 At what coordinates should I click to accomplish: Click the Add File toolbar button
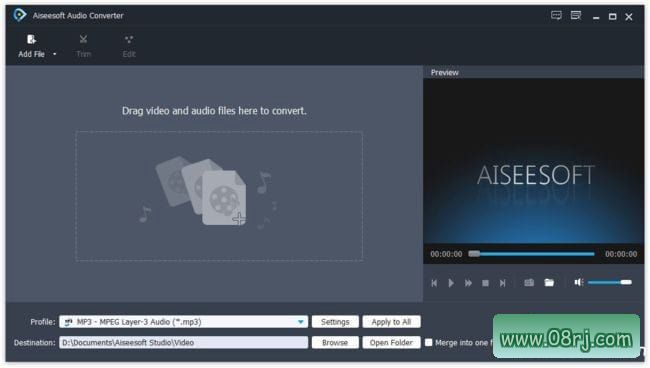(x=31, y=46)
